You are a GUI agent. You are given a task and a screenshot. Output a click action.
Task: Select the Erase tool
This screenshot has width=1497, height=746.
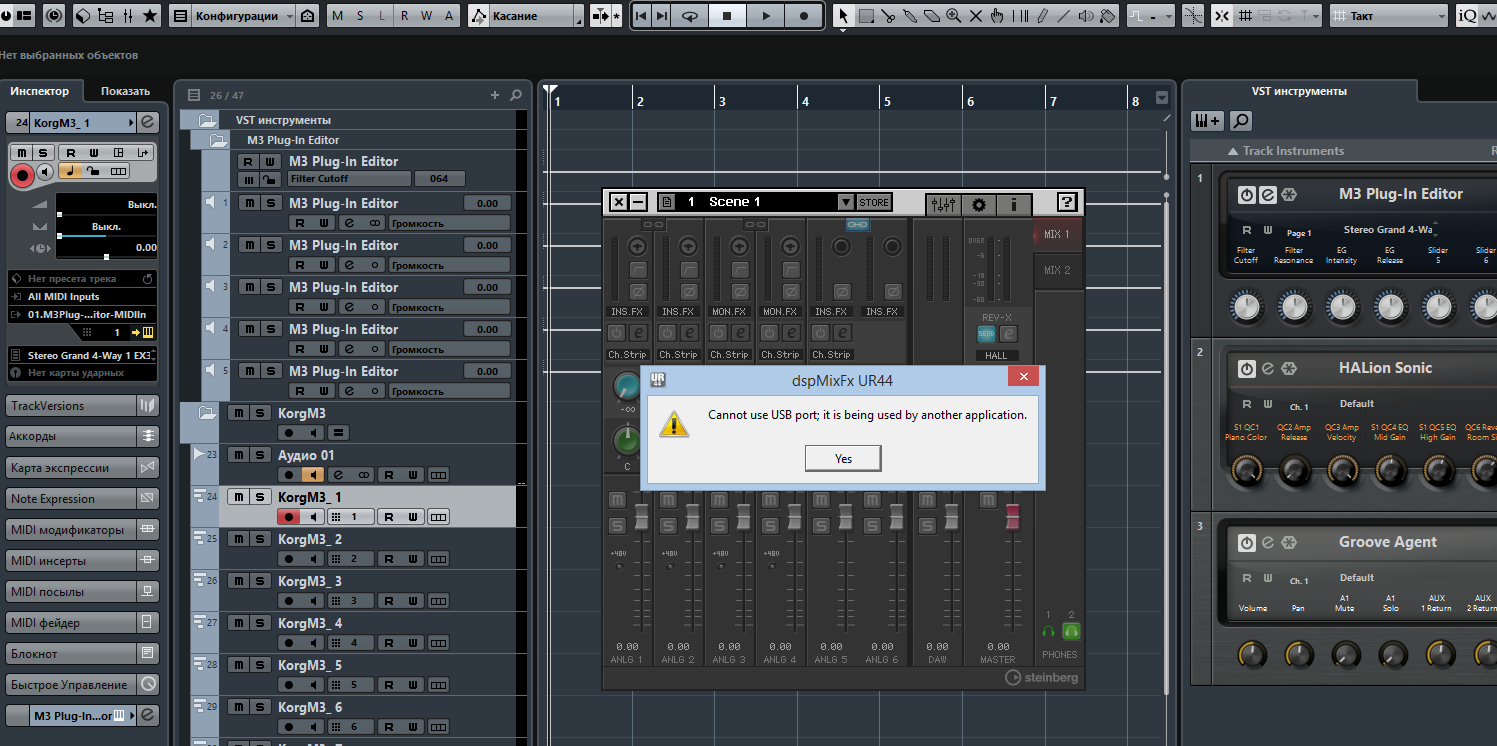[932, 16]
